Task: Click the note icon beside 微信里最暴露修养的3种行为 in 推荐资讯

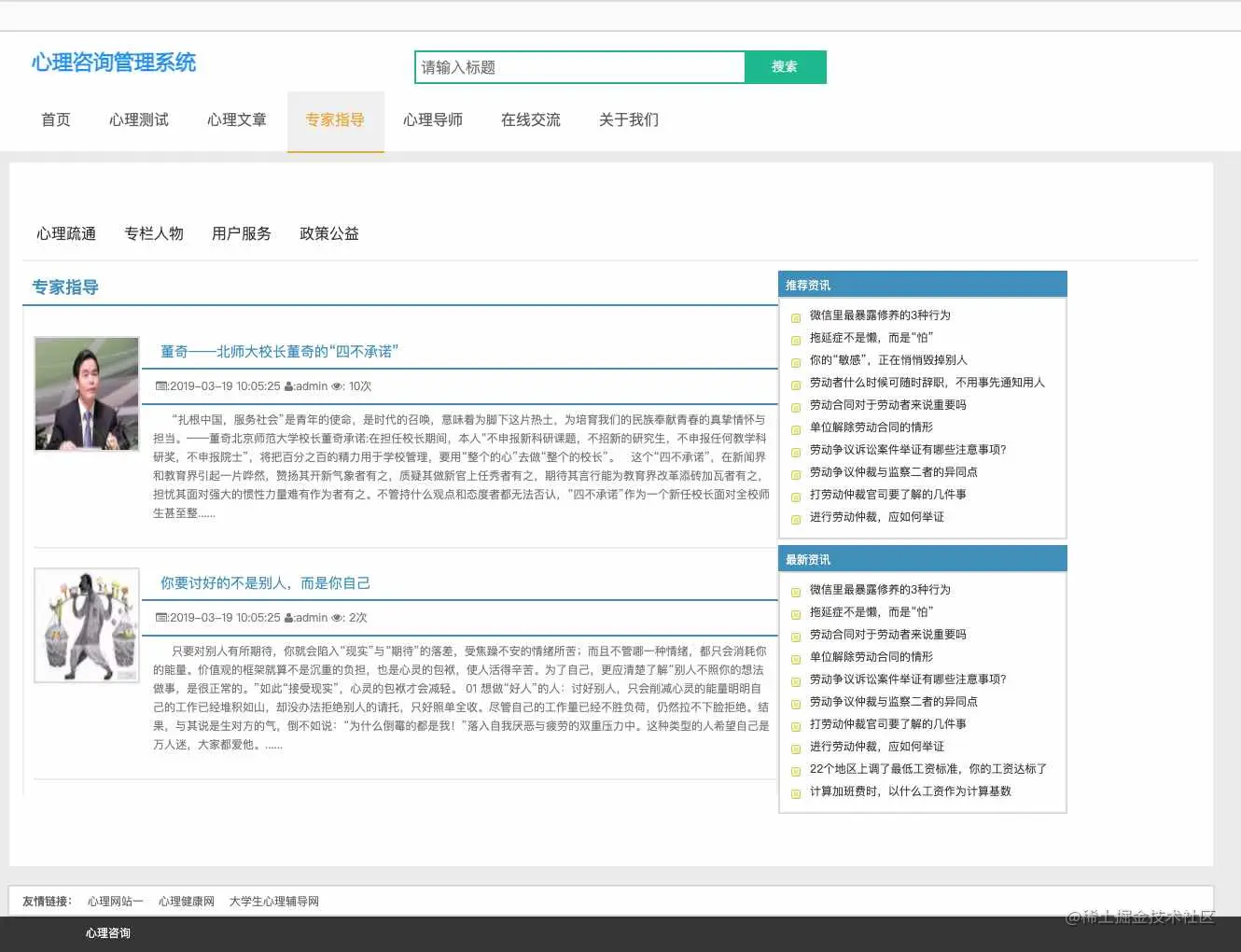Action: click(x=795, y=315)
